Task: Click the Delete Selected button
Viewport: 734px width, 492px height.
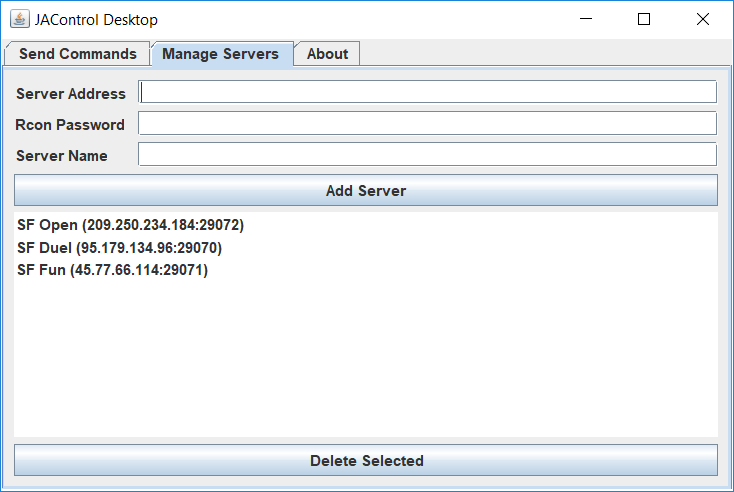Action: coord(366,460)
